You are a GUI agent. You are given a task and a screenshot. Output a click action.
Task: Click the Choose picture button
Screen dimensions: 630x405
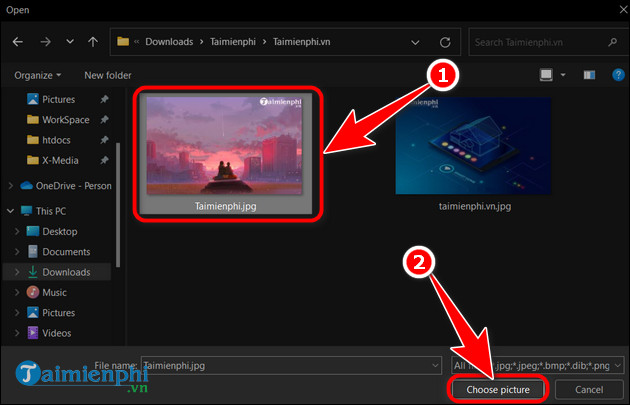(497, 388)
